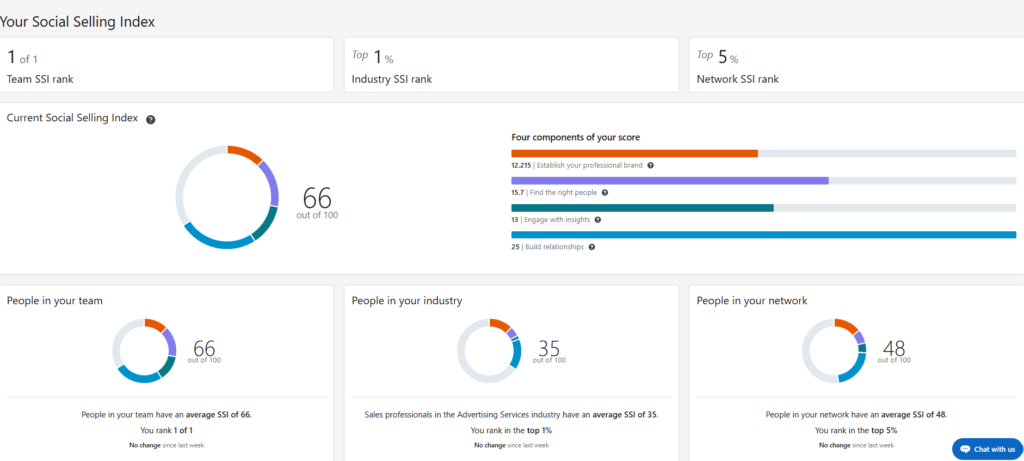Viewport: 1024px width, 461px height.
Task: Click the 'average SSI of 66' team text
Action: (x=219, y=414)
